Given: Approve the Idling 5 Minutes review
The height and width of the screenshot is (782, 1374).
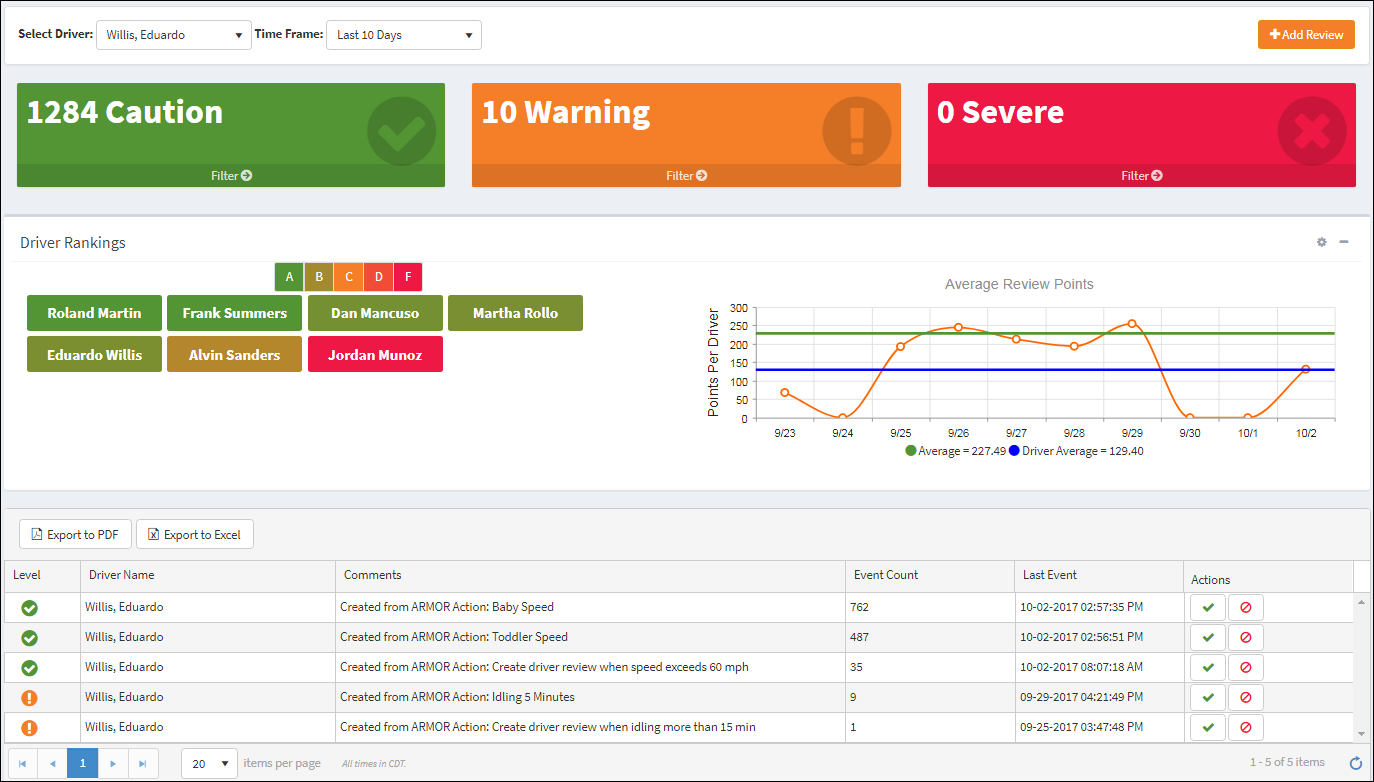Looking at the screenshot, I should pos(1208,697).
